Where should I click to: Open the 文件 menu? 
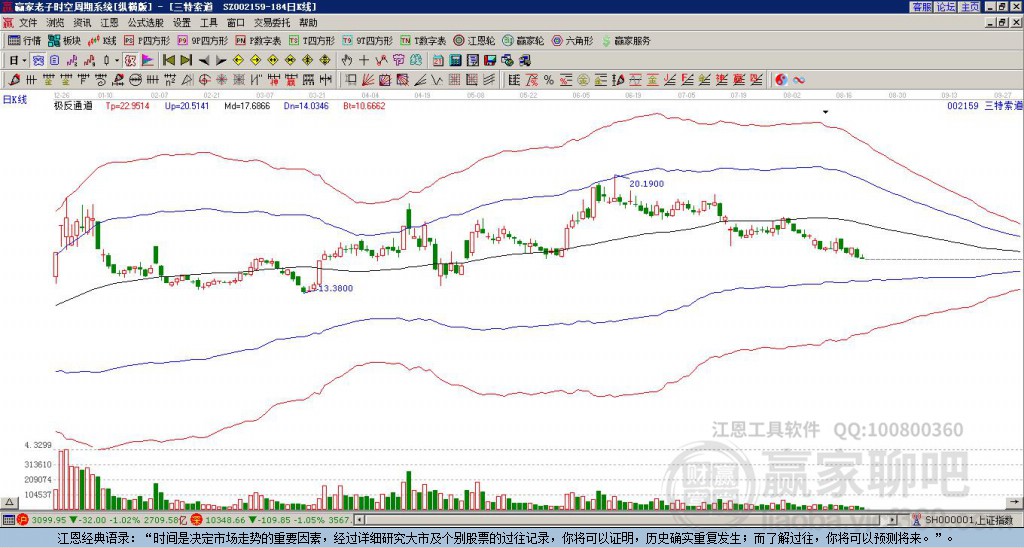[28, 23]
